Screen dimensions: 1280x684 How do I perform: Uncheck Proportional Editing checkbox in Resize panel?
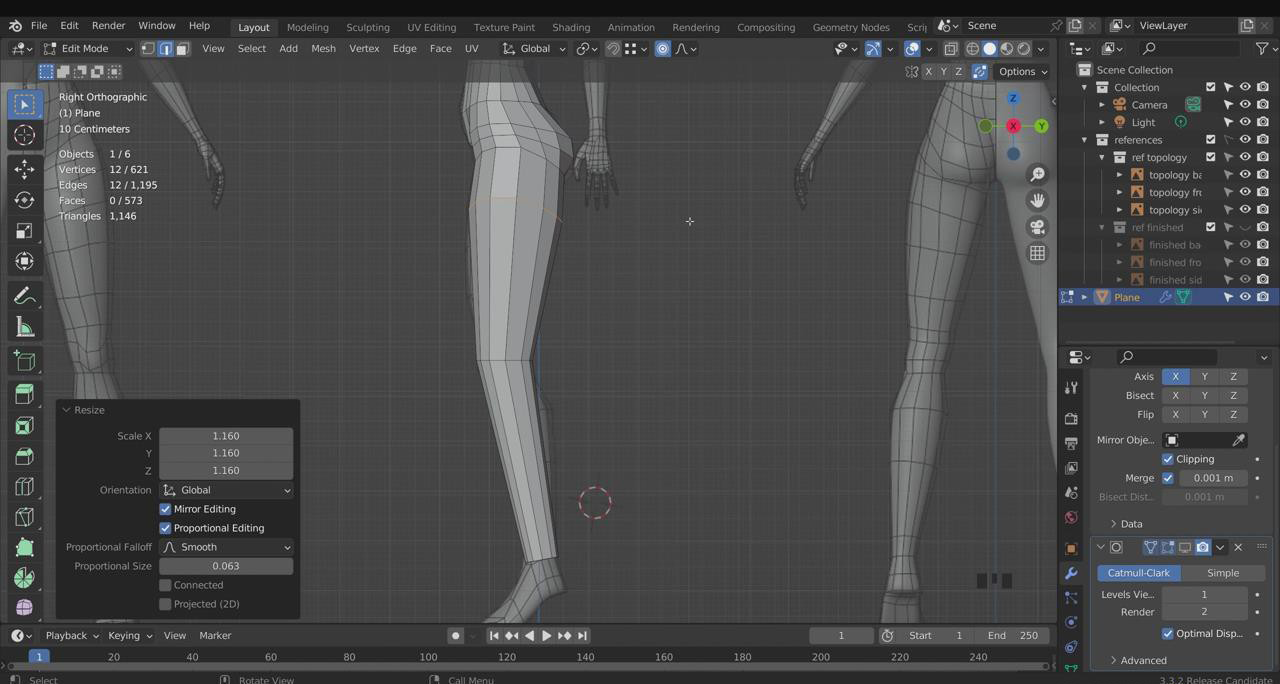point(166,528)
